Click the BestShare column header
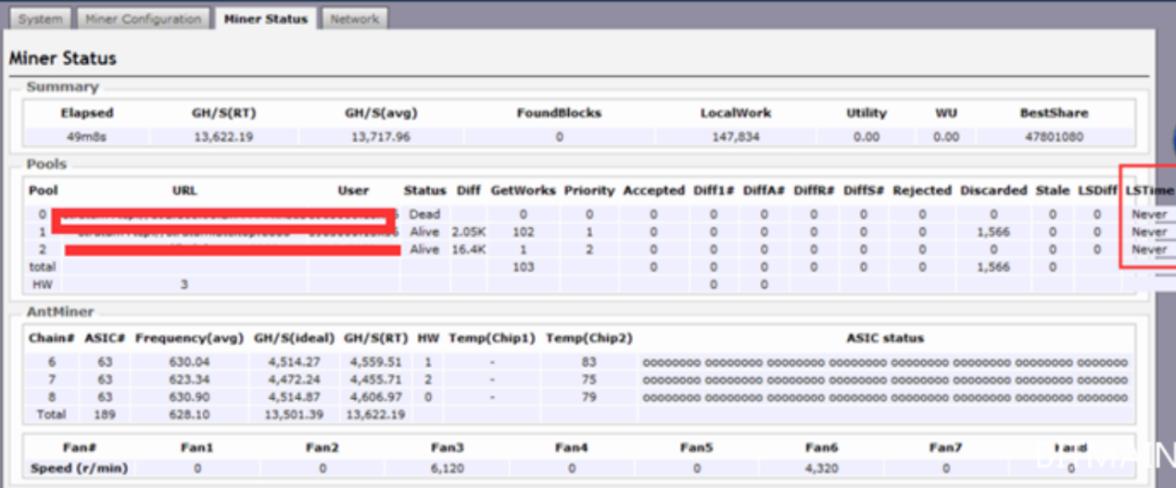Image resolution: width=1176 pixels, height=488 pixels. (x=1054, y=113)
